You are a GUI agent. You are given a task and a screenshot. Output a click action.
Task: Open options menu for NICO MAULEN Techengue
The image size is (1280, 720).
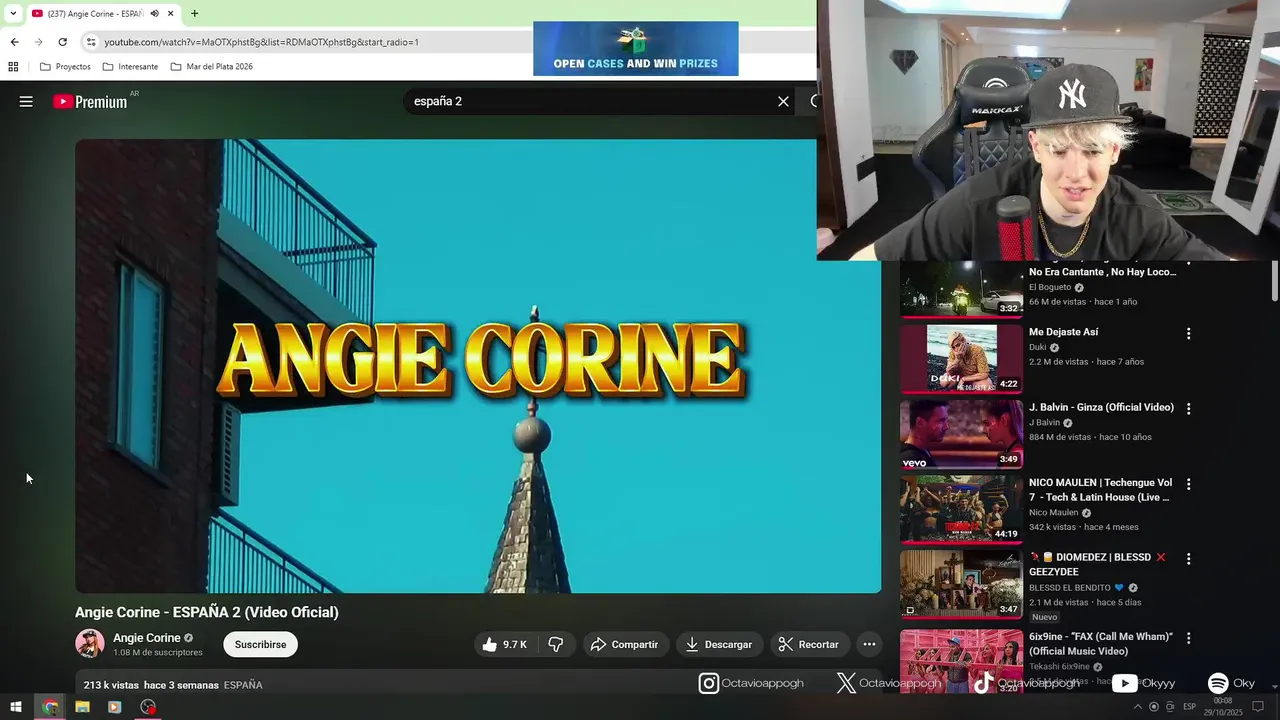pos(1189,484)
